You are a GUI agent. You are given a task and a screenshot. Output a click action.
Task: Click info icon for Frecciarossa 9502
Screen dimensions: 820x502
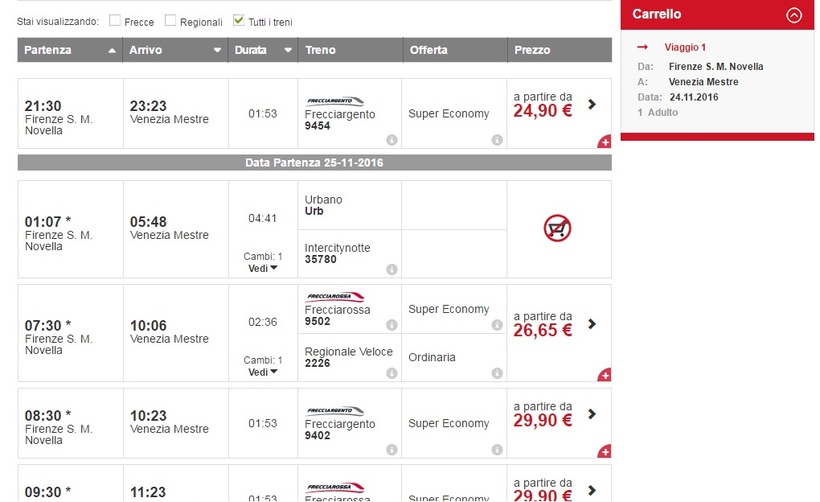392,325
